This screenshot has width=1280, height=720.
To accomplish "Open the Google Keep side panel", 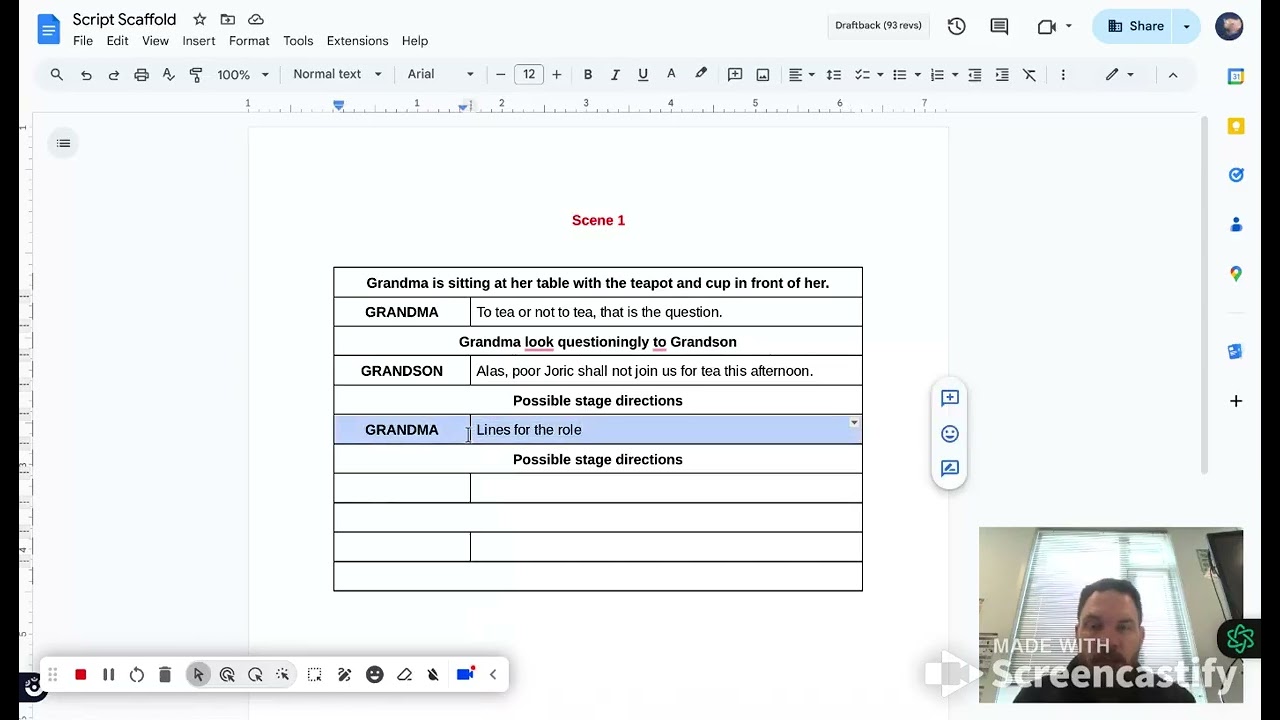I will pyautogui.click(x=1236, y=126).
